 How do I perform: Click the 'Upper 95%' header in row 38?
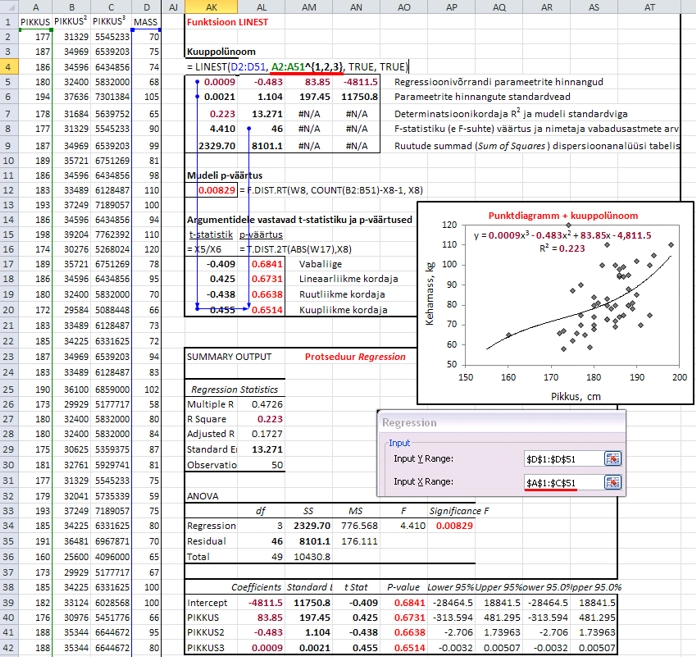pyautogui.click(x=498, y=587)
